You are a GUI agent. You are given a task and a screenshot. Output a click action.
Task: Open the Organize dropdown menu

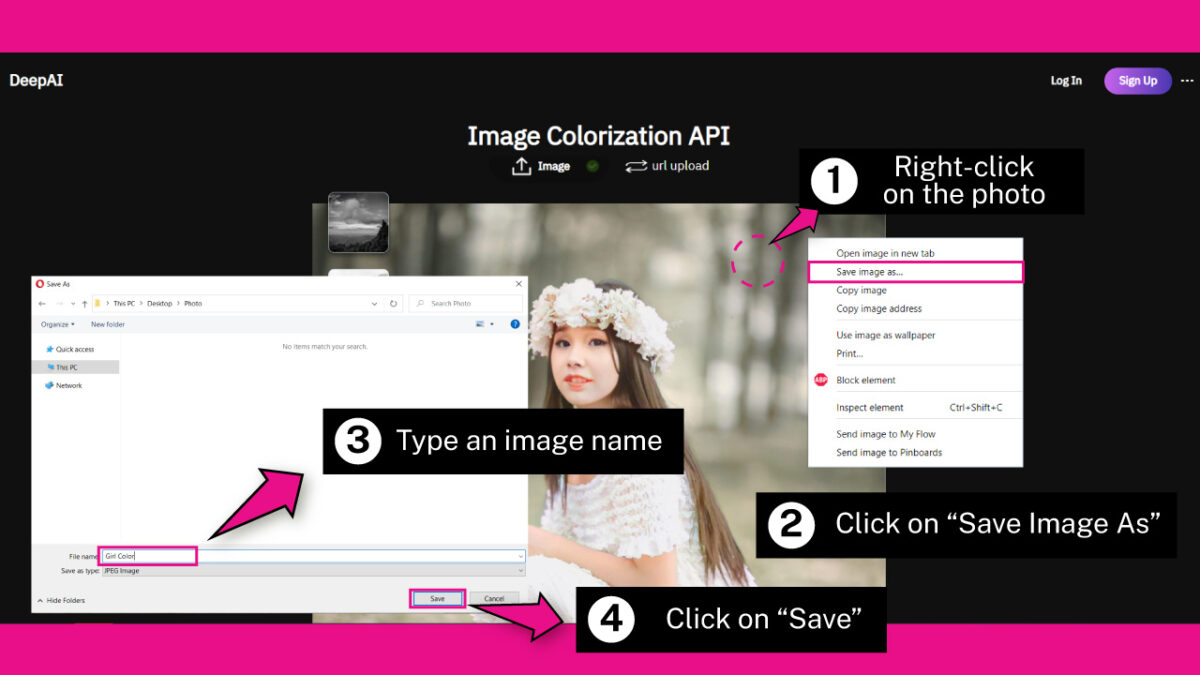click(x=58, y=323)
